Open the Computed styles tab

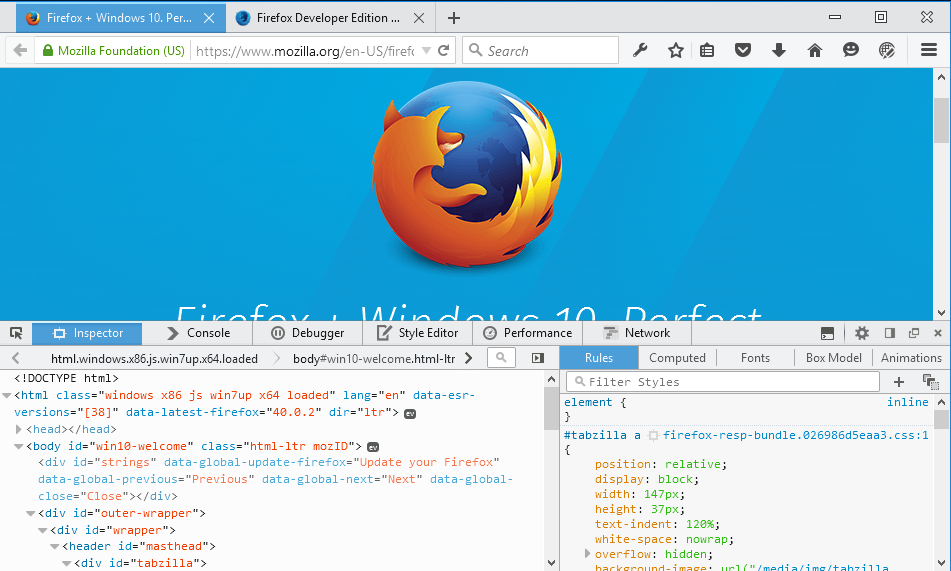click(x=677, y=358)
